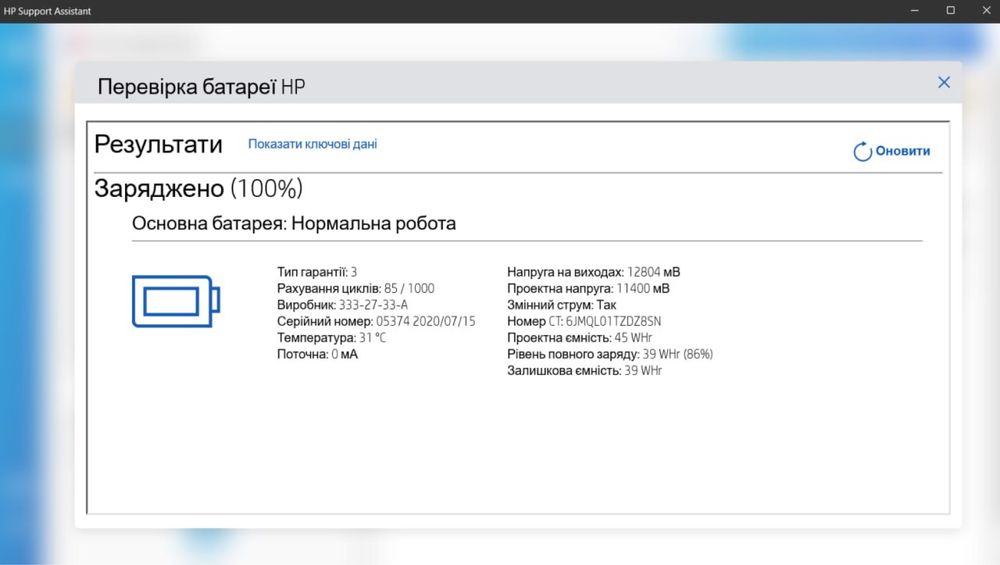Open the Показати ключові дані link
The image size is (1000, 565).
coord(312,144)
